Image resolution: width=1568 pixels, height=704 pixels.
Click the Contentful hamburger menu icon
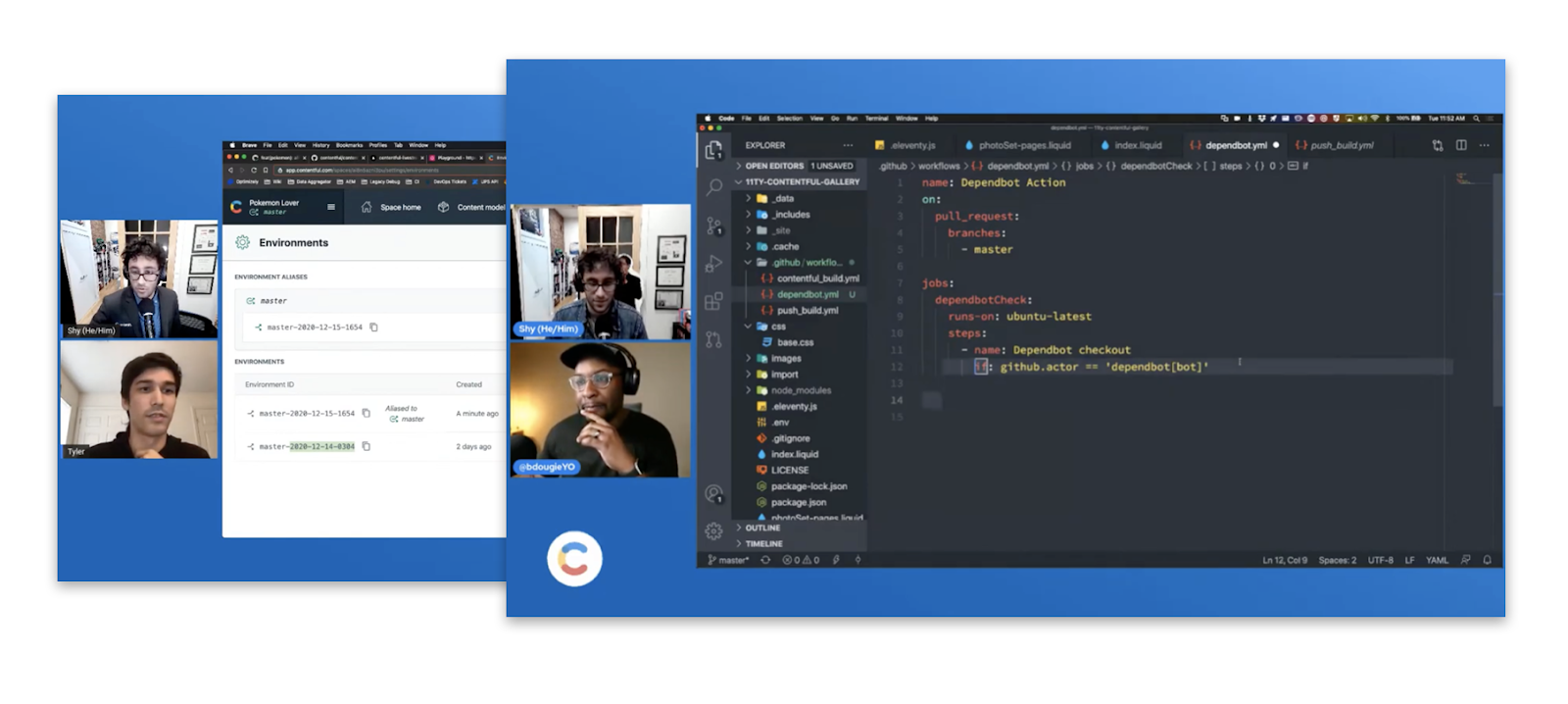click(331, 207)
